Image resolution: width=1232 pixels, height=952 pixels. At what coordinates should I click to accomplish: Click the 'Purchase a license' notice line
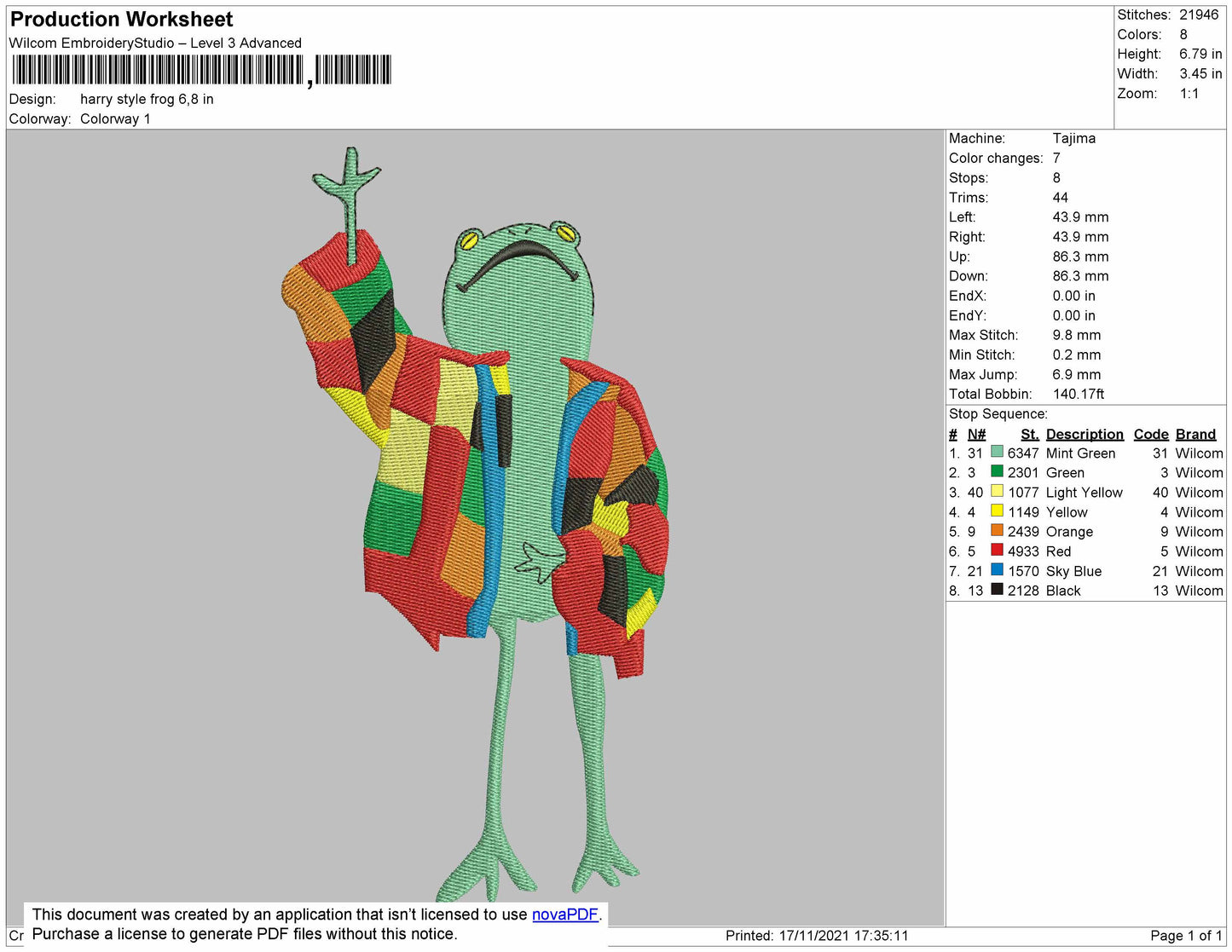[x=244, y=934]
